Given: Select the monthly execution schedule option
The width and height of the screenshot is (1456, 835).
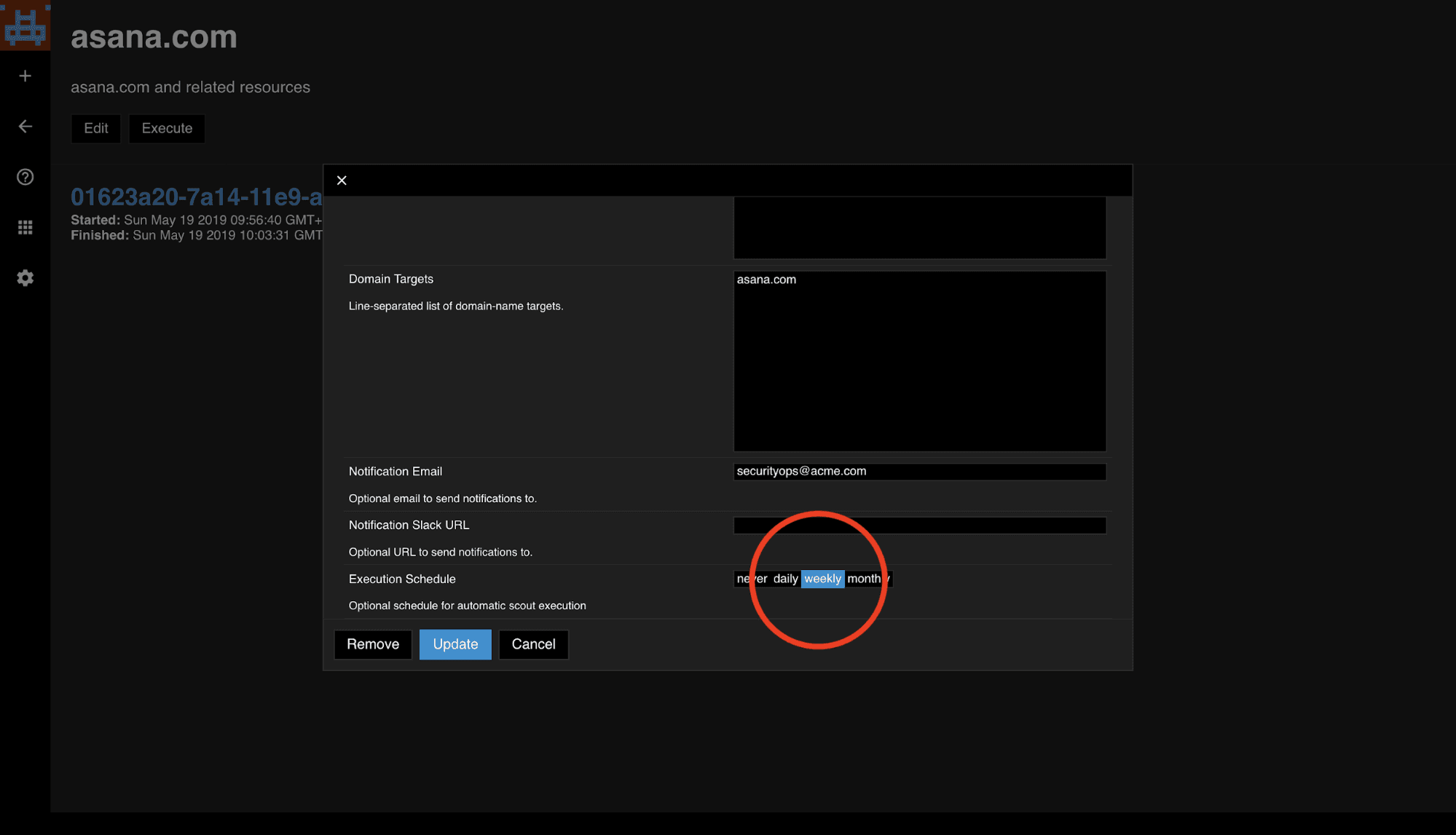Looking at the screenshot, I should [x=868, y=579].
